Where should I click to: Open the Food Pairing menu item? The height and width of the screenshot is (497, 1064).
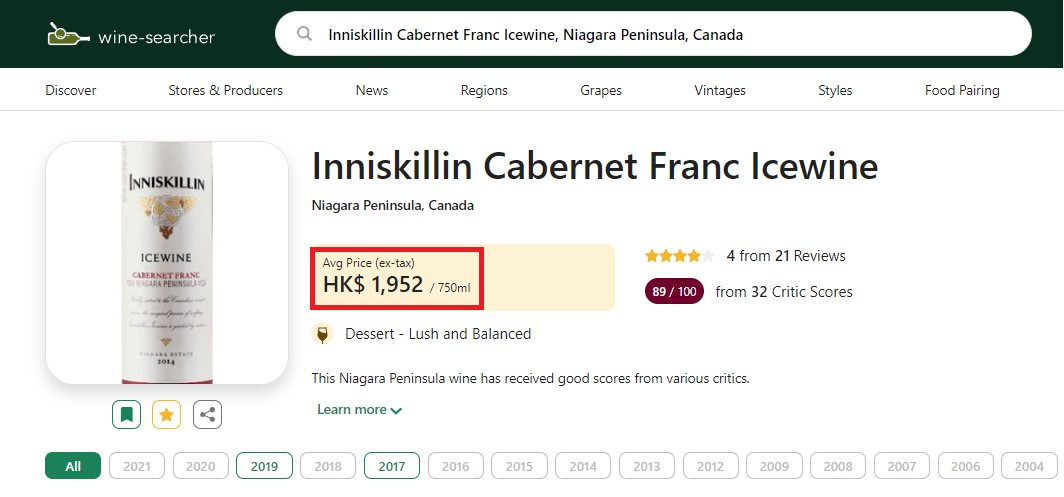pos(962,90)
